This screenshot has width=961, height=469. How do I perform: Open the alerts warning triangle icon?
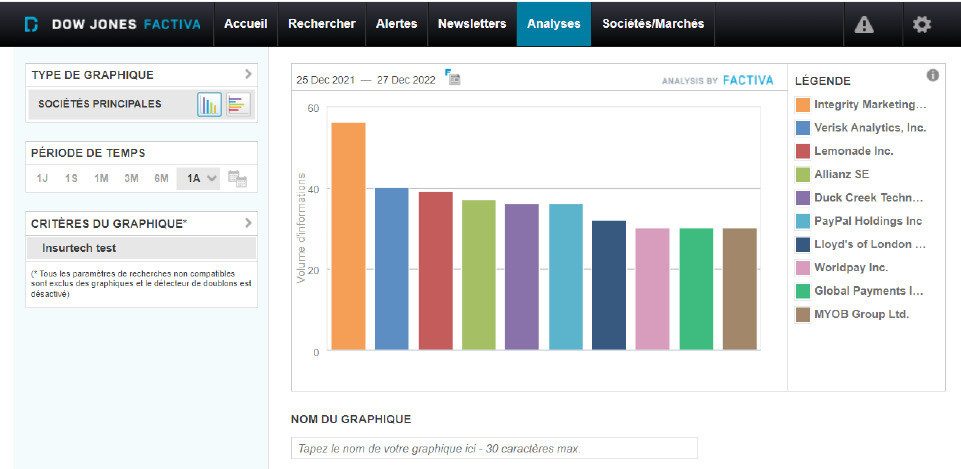point(864,24)
